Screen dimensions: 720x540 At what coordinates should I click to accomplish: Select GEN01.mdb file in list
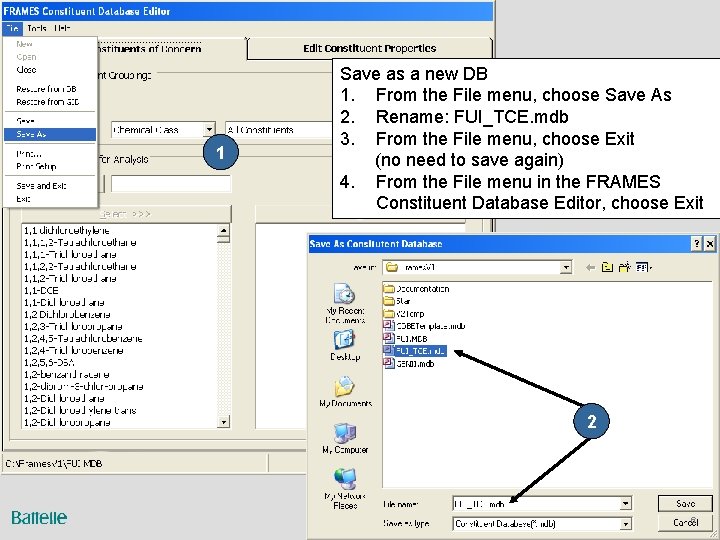point(409,363)
